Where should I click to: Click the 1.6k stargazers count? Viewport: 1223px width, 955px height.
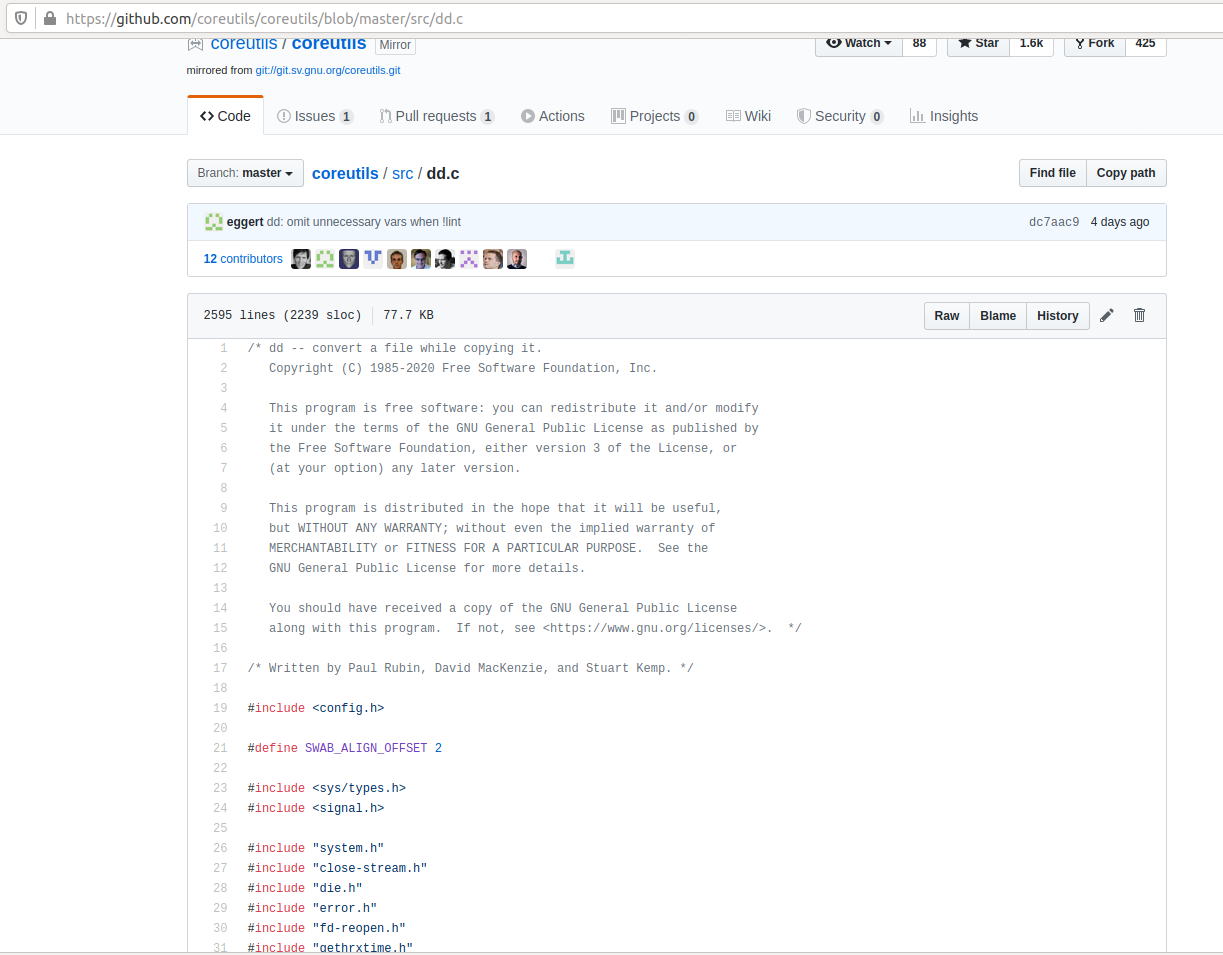1031,44
